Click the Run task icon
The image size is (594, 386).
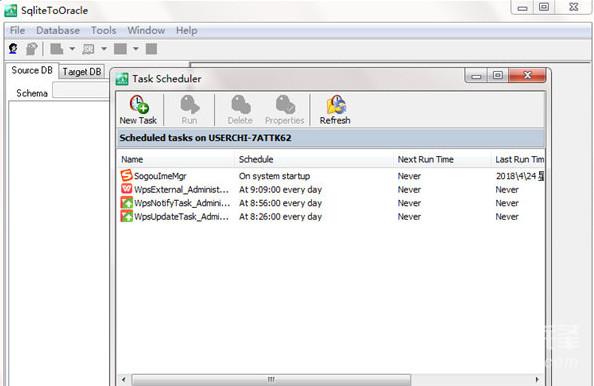(189, 105)
